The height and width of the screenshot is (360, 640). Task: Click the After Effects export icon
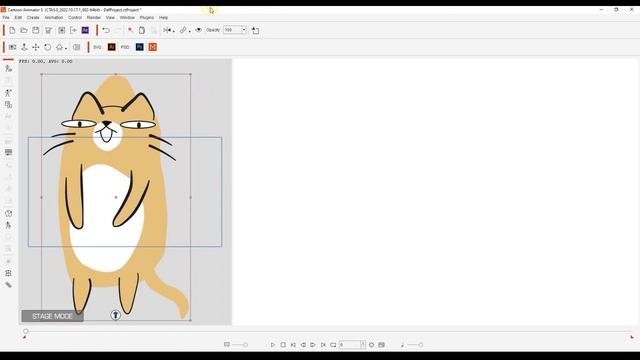pyautogui.click(x=85, y=30)
